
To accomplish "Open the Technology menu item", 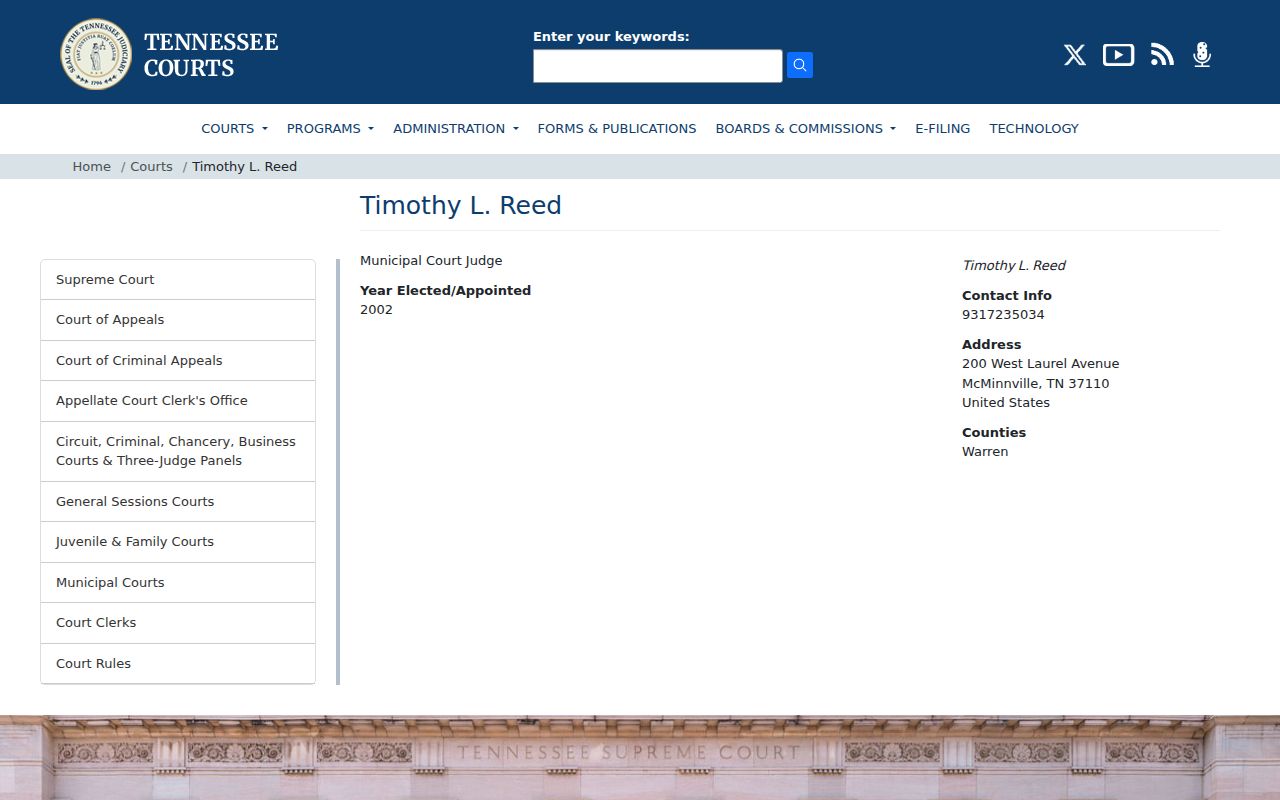I will [1034, 128].
